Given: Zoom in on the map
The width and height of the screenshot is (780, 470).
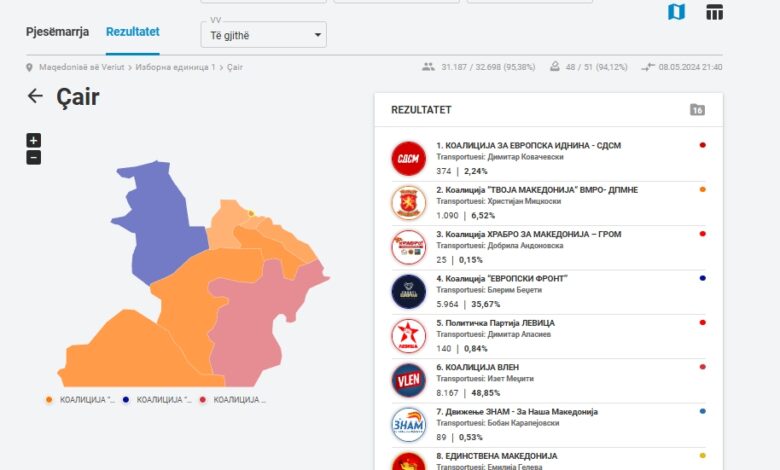Looking at the screenshot, I should pyautogui.click(x=33, y=141).
